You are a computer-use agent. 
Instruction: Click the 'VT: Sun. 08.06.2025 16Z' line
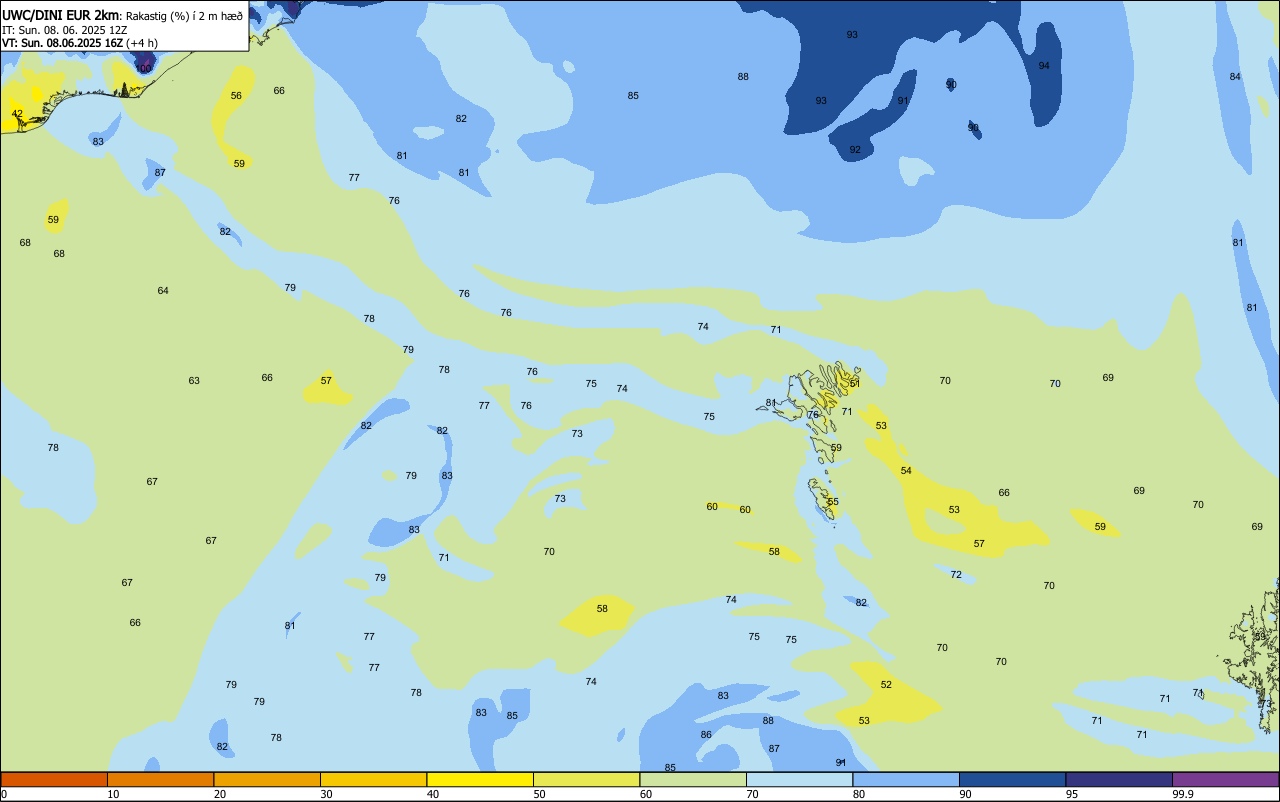(62, 43)
